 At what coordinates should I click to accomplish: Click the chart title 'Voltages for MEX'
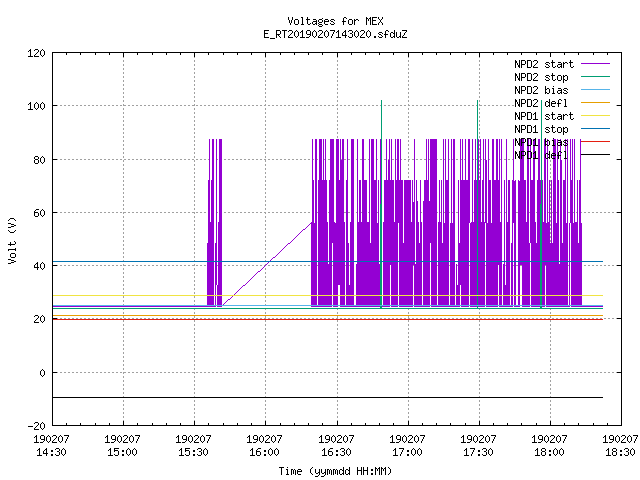coord(335,21)
